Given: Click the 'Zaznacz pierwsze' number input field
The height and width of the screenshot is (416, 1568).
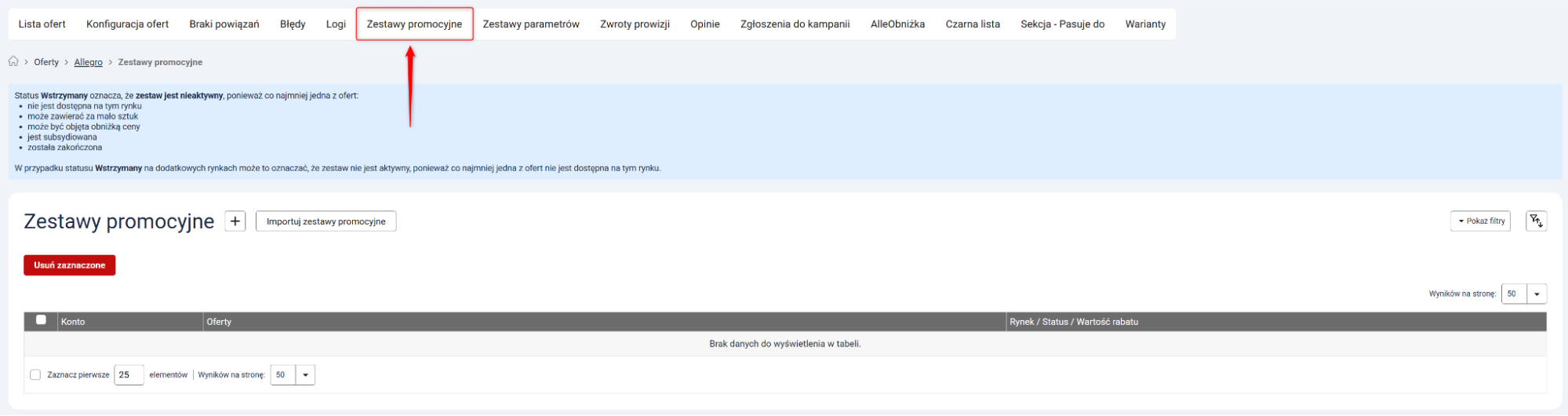Looking at the screenshot, I should tap(129, 375).
